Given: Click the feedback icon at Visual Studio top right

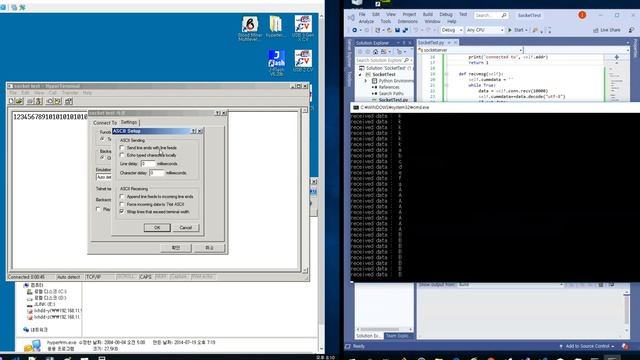Looking at the screenshot, I should pos(631,30).
